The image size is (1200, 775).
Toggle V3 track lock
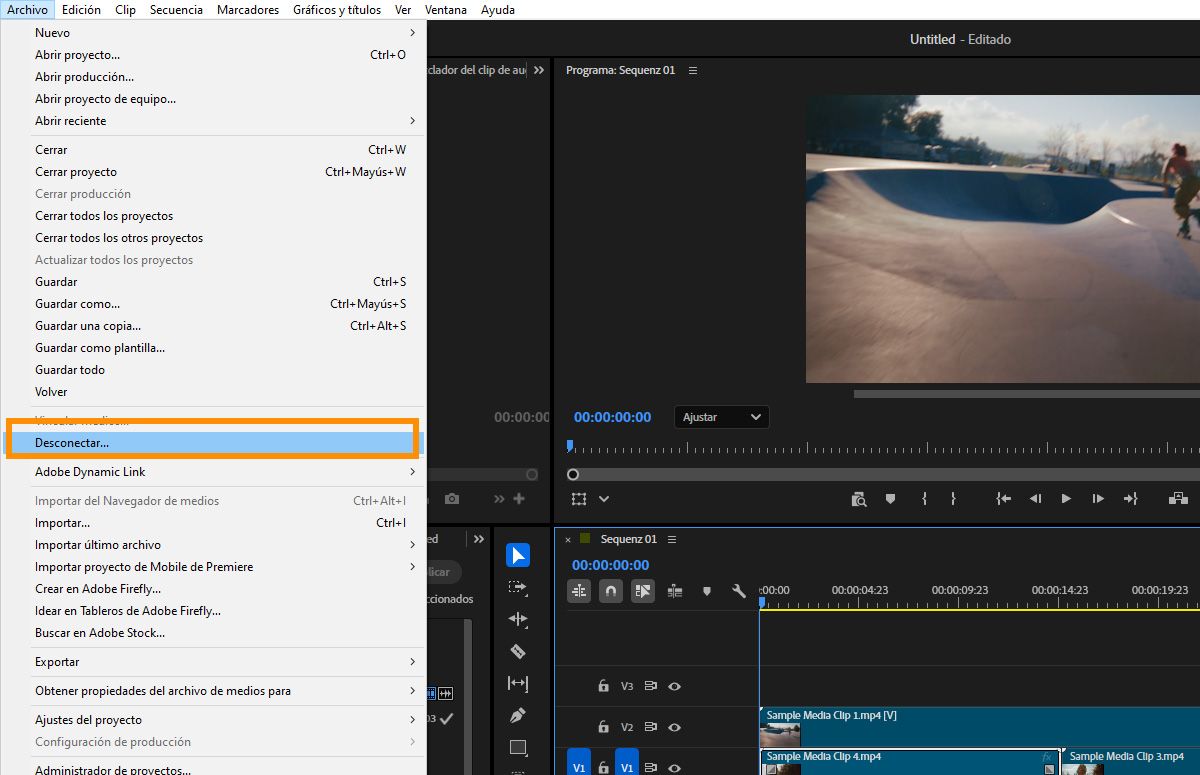tap(603, 686)
